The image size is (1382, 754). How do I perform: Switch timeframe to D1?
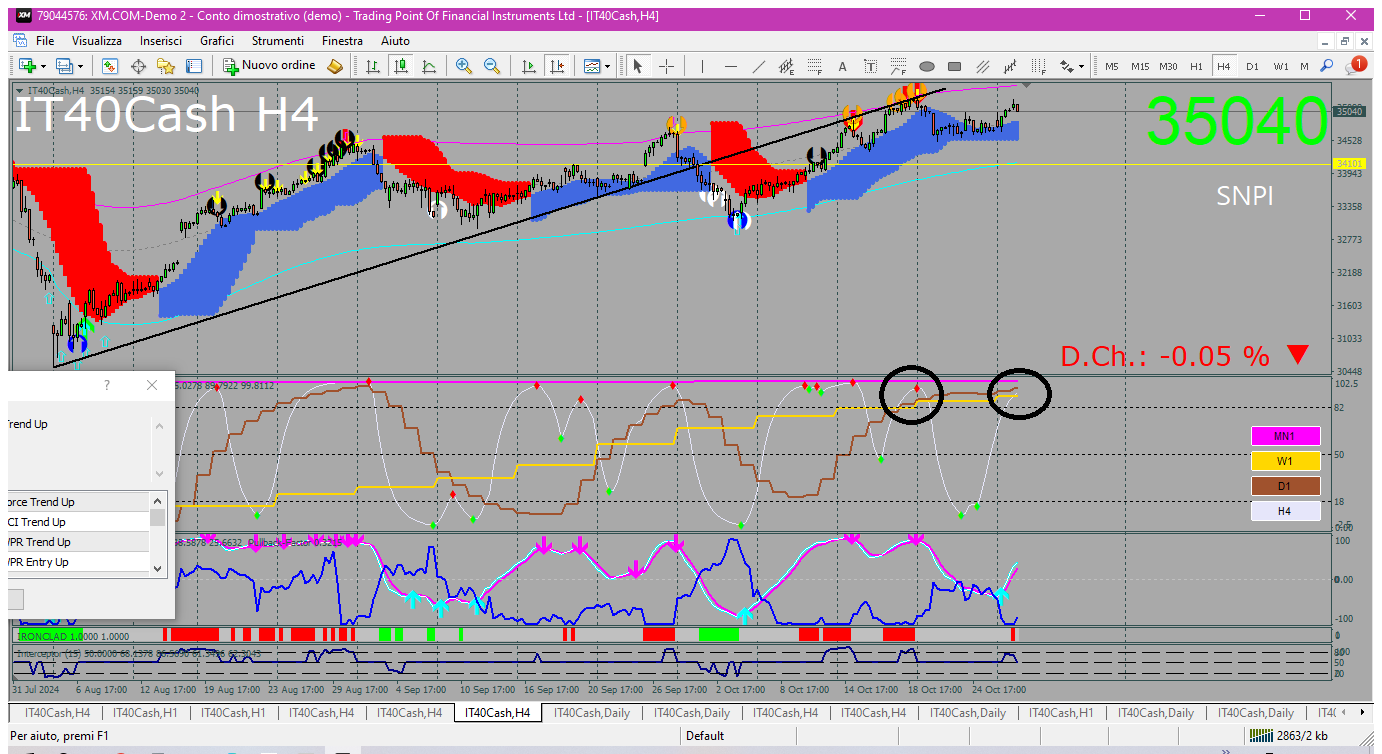[x=1252, y=66]
